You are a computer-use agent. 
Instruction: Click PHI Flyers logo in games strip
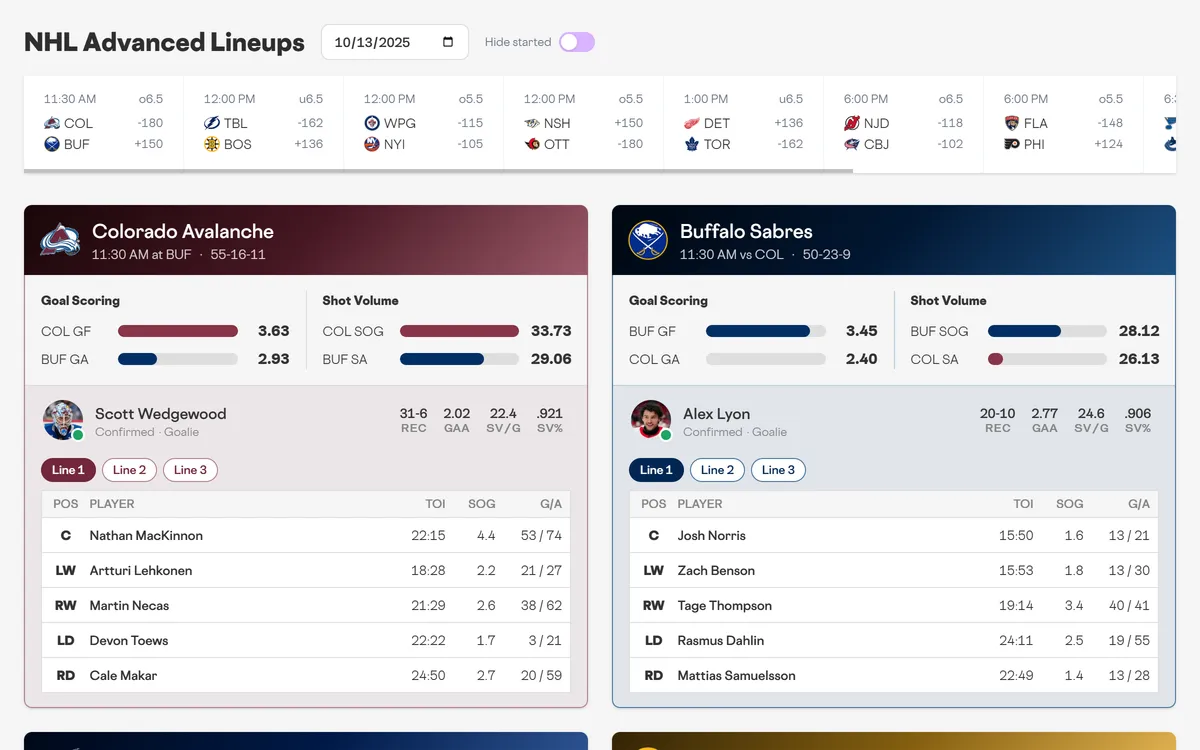[x=1012, y=144]
